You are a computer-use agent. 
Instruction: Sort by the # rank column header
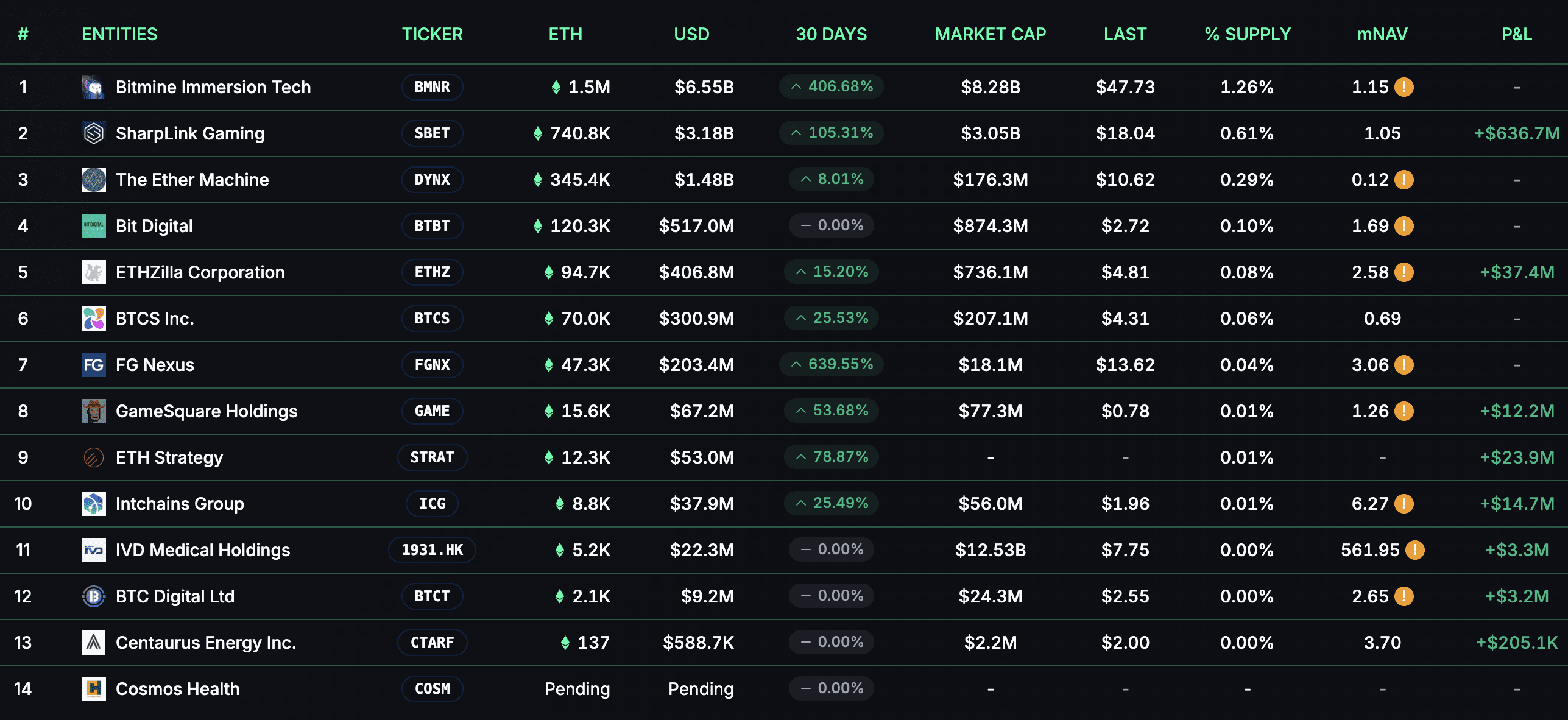(x=23, y=34)
